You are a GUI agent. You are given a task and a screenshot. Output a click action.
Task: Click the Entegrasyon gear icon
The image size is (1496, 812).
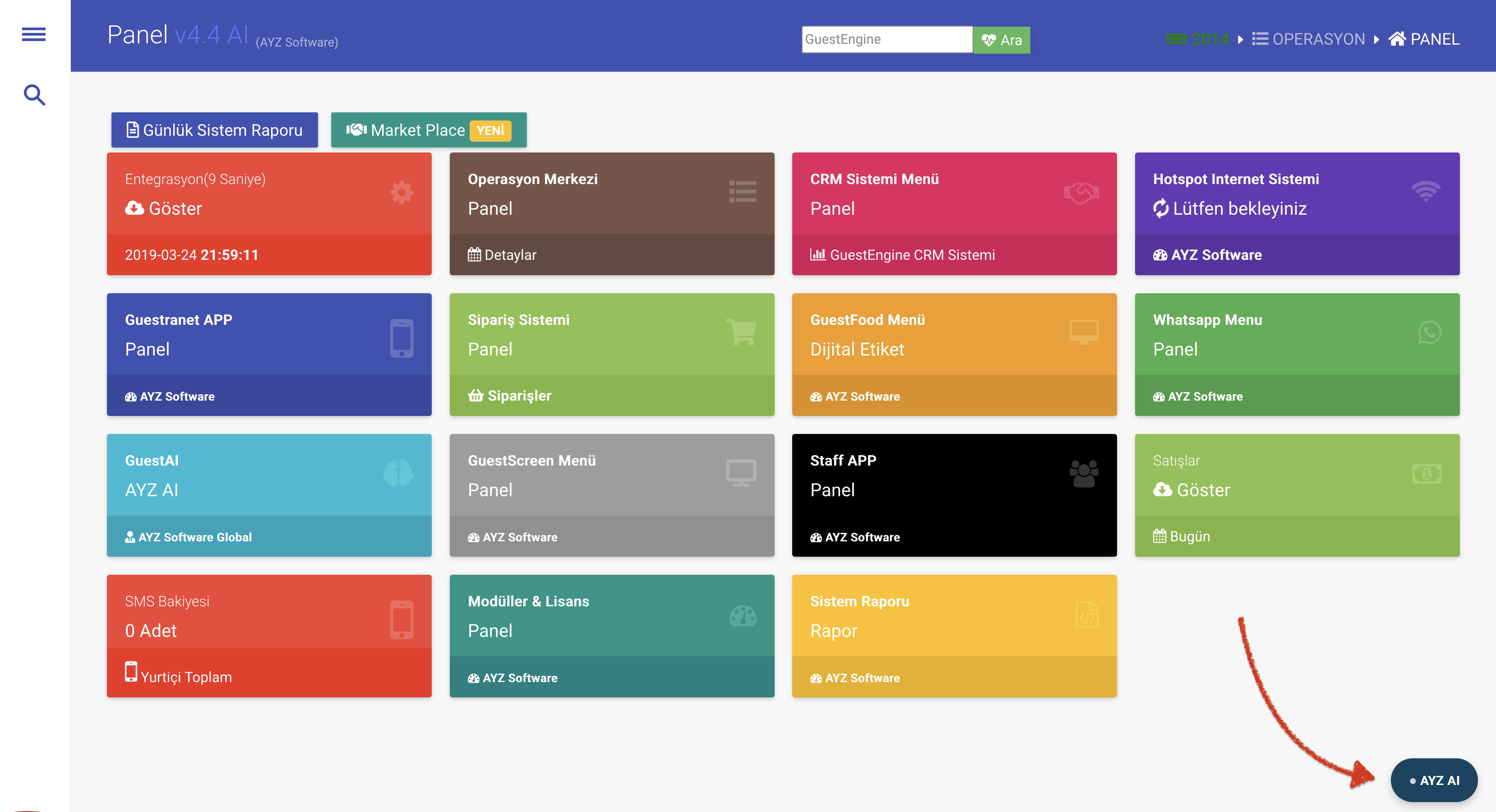click(x=402, y=192)
